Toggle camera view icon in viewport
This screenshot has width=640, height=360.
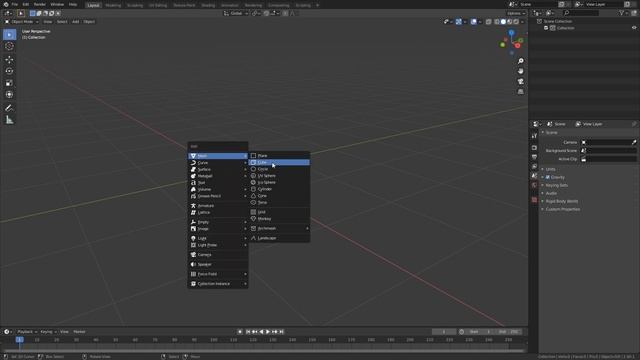pos(520,82)
